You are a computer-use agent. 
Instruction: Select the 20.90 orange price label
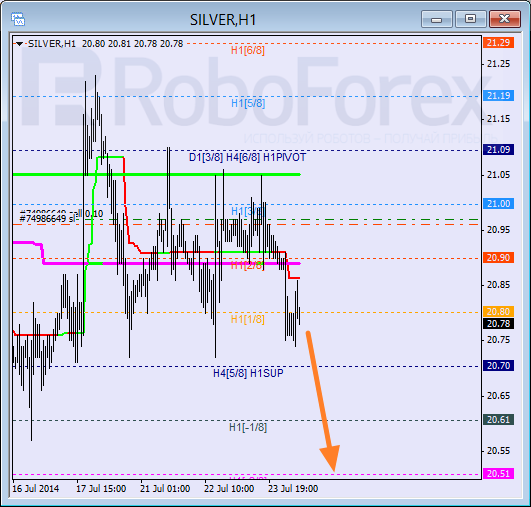coord(498,257)
